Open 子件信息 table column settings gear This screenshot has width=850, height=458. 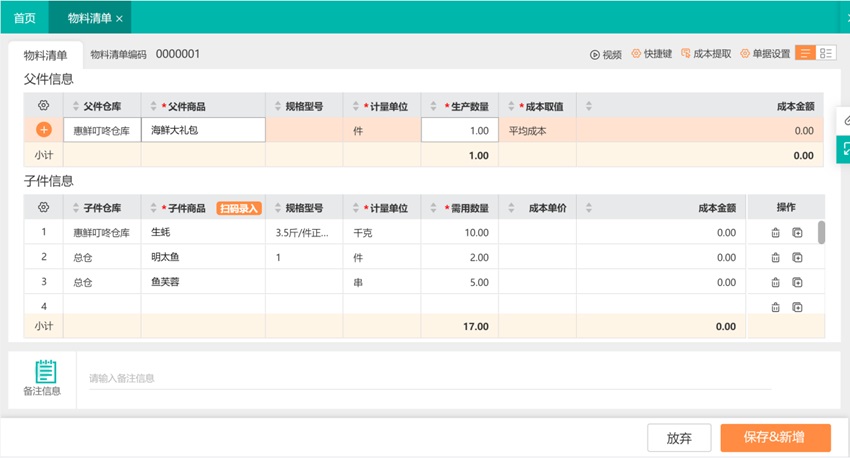coord(43,208)
